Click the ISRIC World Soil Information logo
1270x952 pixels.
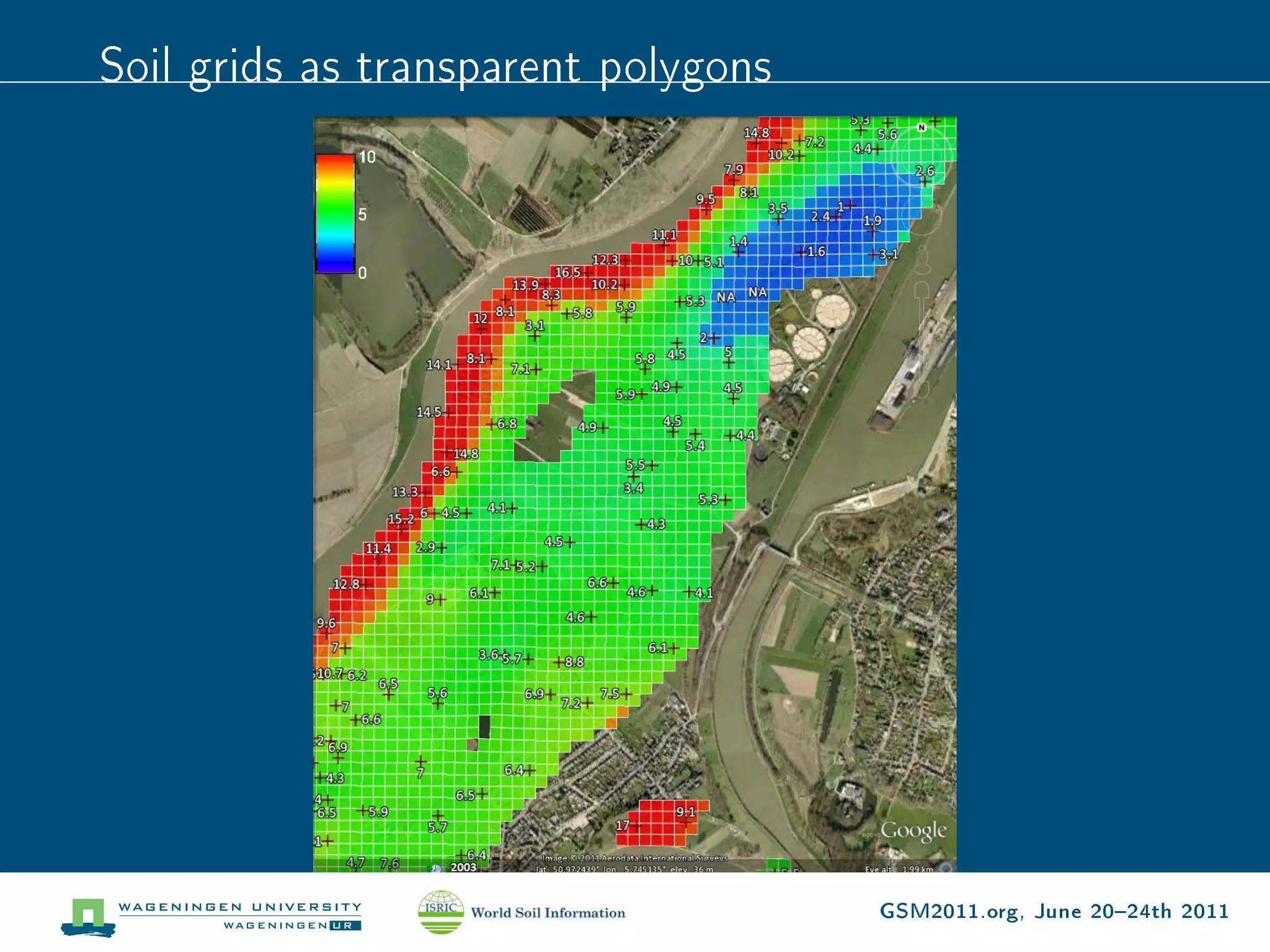coord(521,912)
